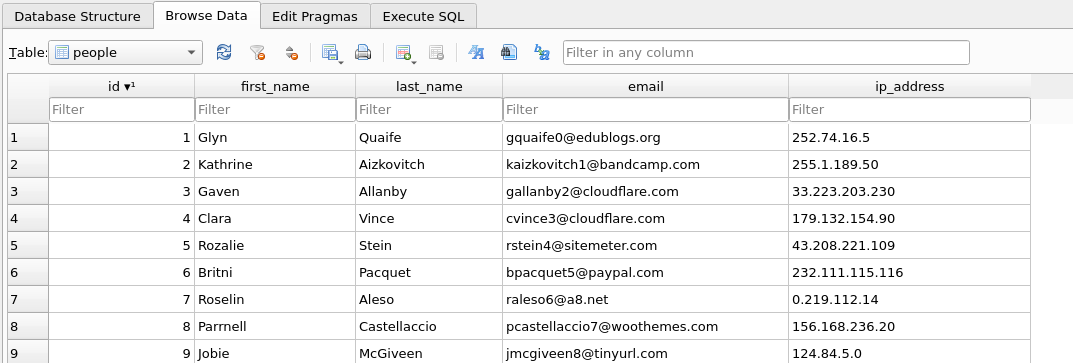The height and width of the screenshot is (363, 1073).
Task: Click the id column filter field
Action: (x=122, y=110)
